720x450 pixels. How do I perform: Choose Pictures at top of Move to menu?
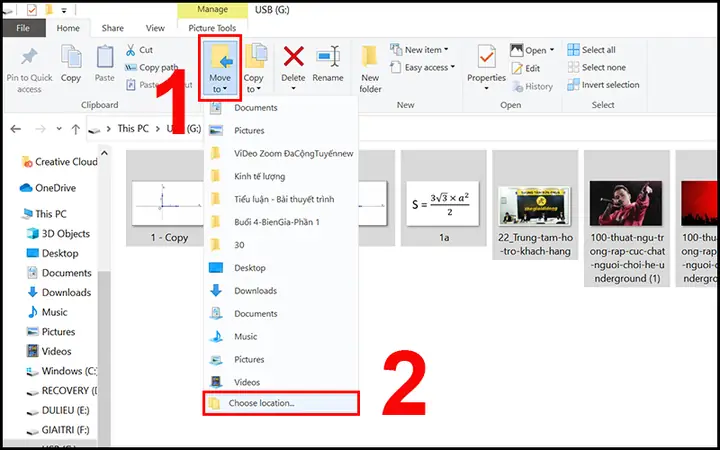pyautogui.click(x=281, y=130)
